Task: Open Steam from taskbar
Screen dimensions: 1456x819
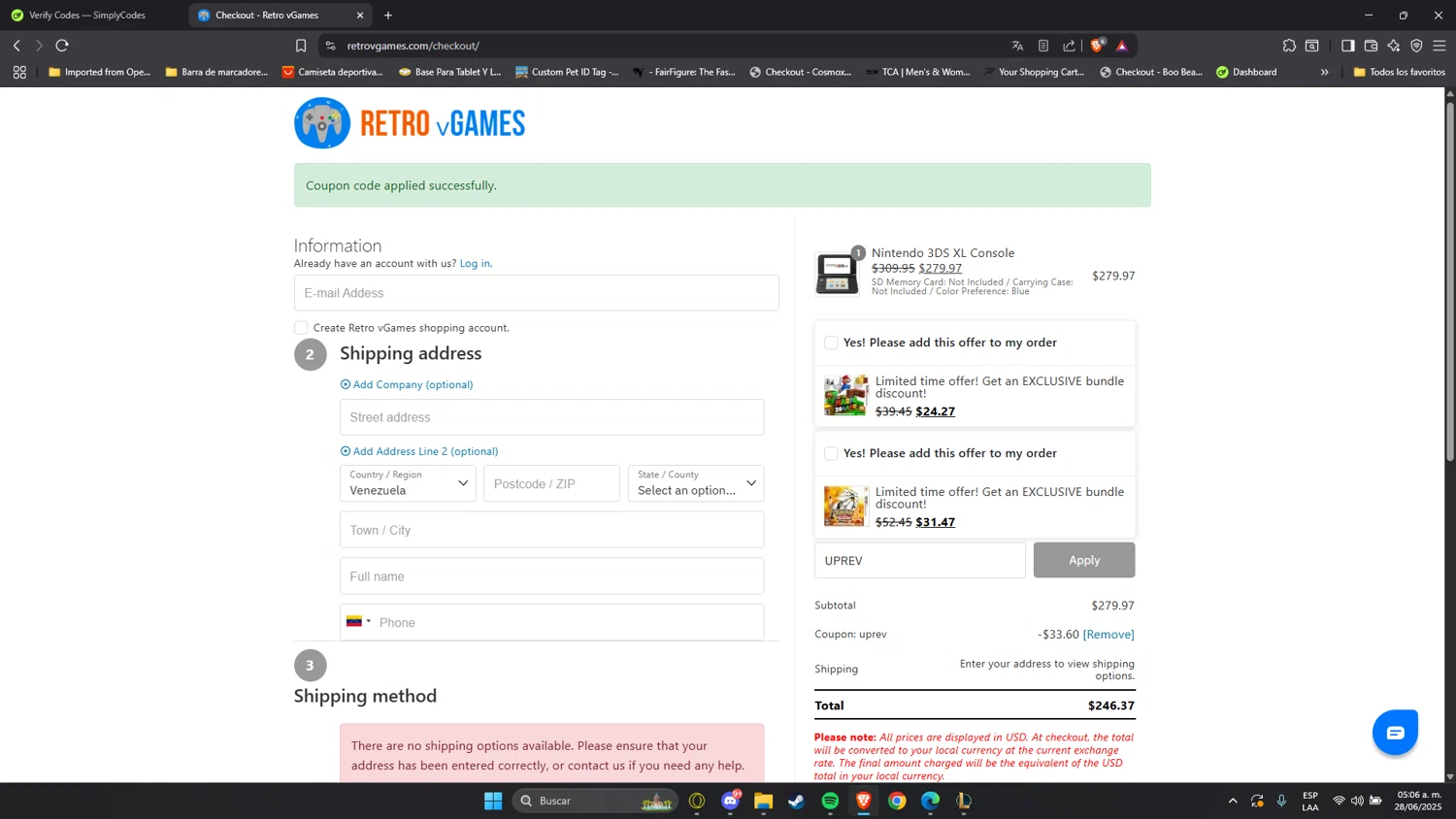Action: pos(796,801)
